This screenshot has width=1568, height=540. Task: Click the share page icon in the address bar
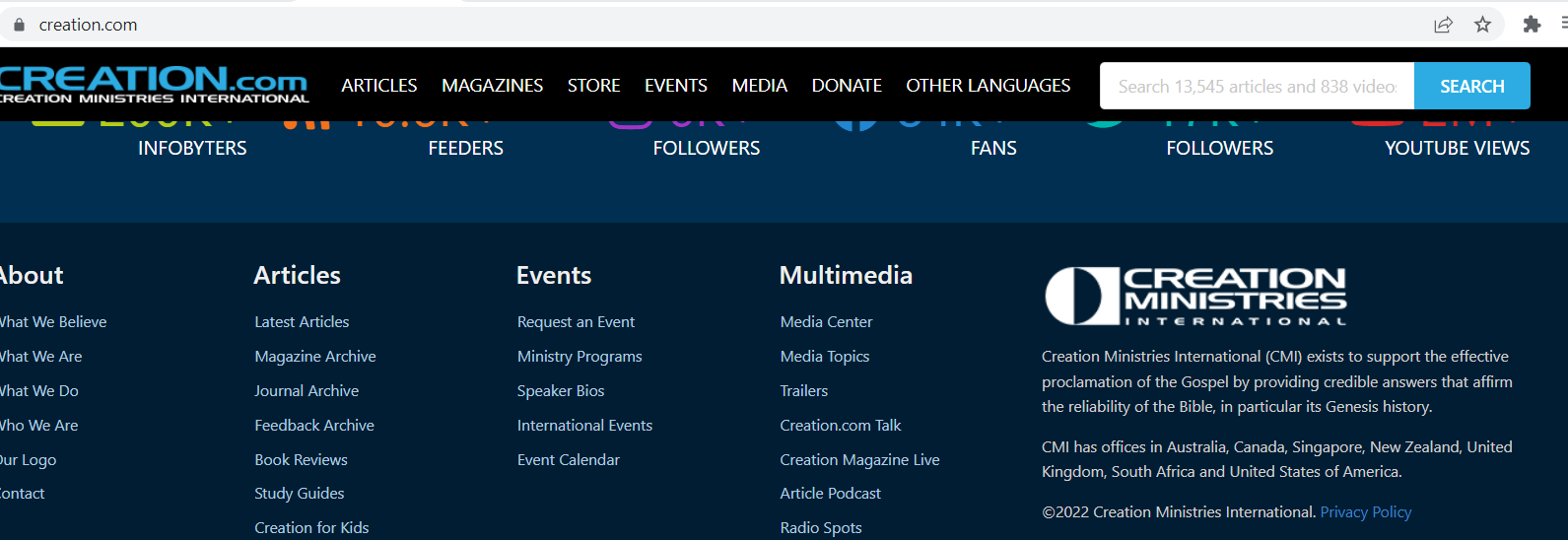(x=1443, y=25)
